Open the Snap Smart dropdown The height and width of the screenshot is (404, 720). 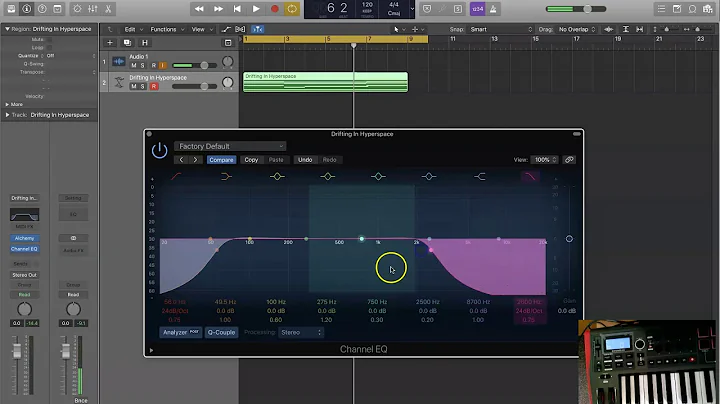(x=501, y=29)
